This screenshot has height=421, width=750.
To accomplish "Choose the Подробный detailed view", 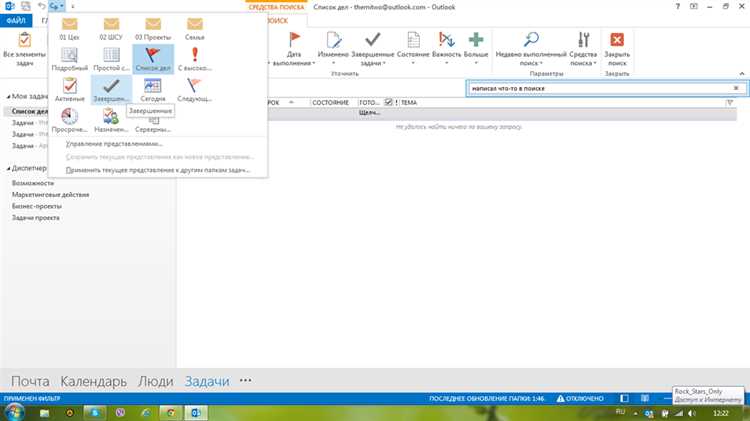I will pyautogui.click(x=69, y=59).
